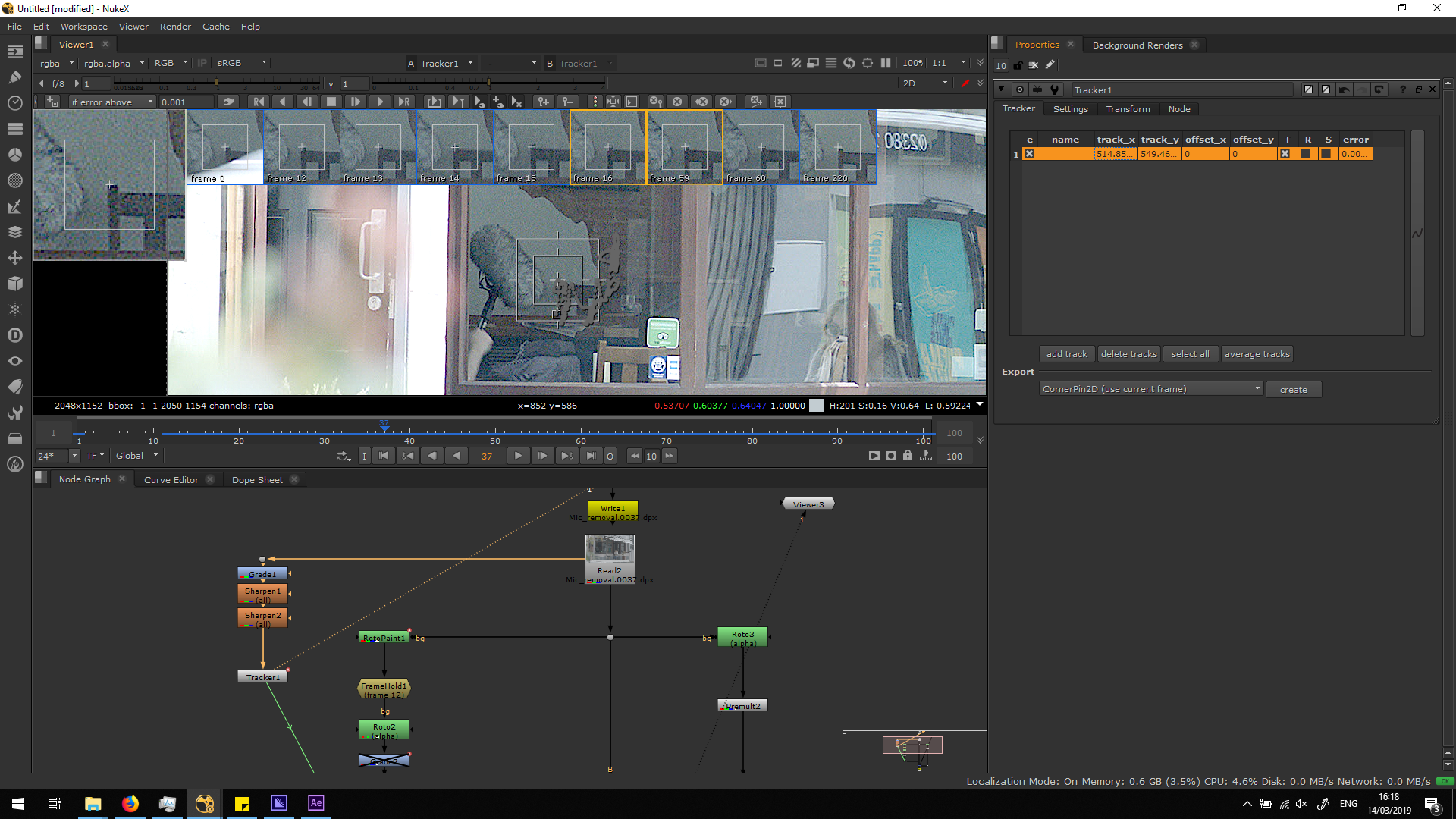
Task: Click the average tracks button
Action: [x=1257, y=354]
